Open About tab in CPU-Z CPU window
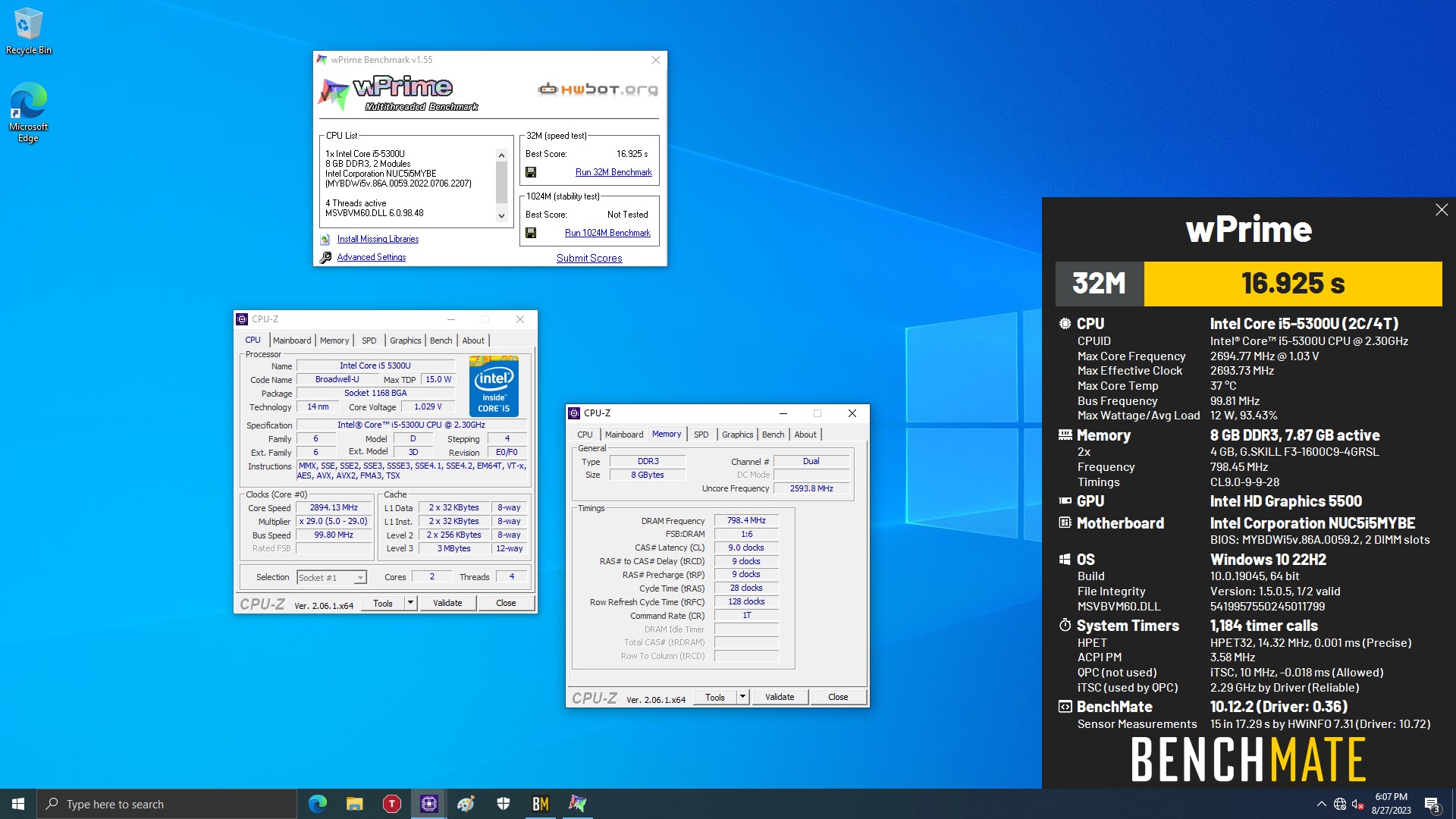Image resolution: width=1456 pixels, height=819 pixels. tap(473, 340)
